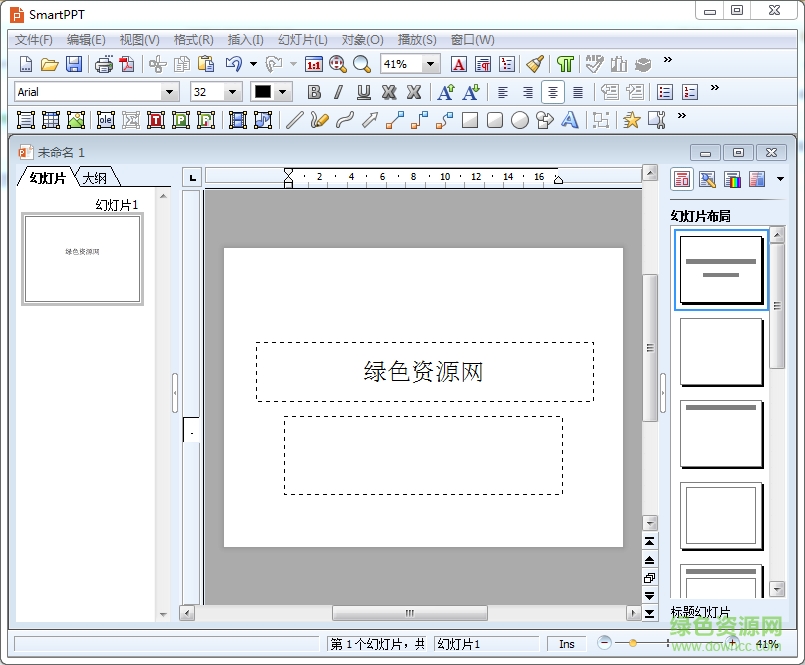Click the Undo icon on the toolbar
Viewport: 805px width, 665px height.
click(x=236, y=63)
